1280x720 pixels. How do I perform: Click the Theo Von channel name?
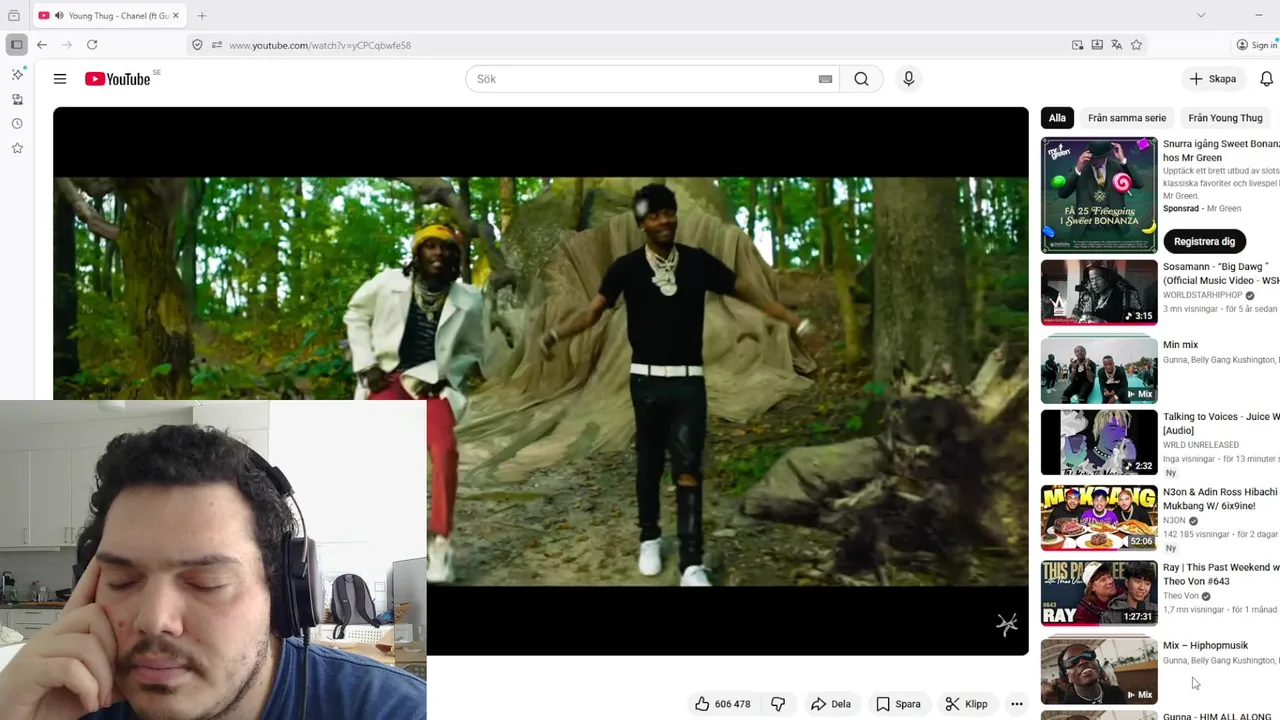[x=1181, y=595]
